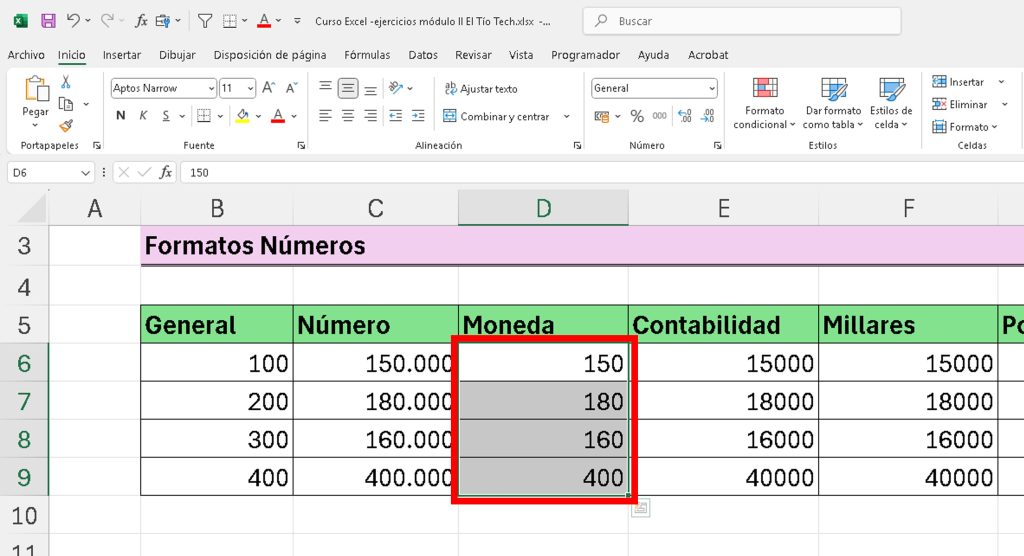Click the Save icon in title bar

pos(48,20)
